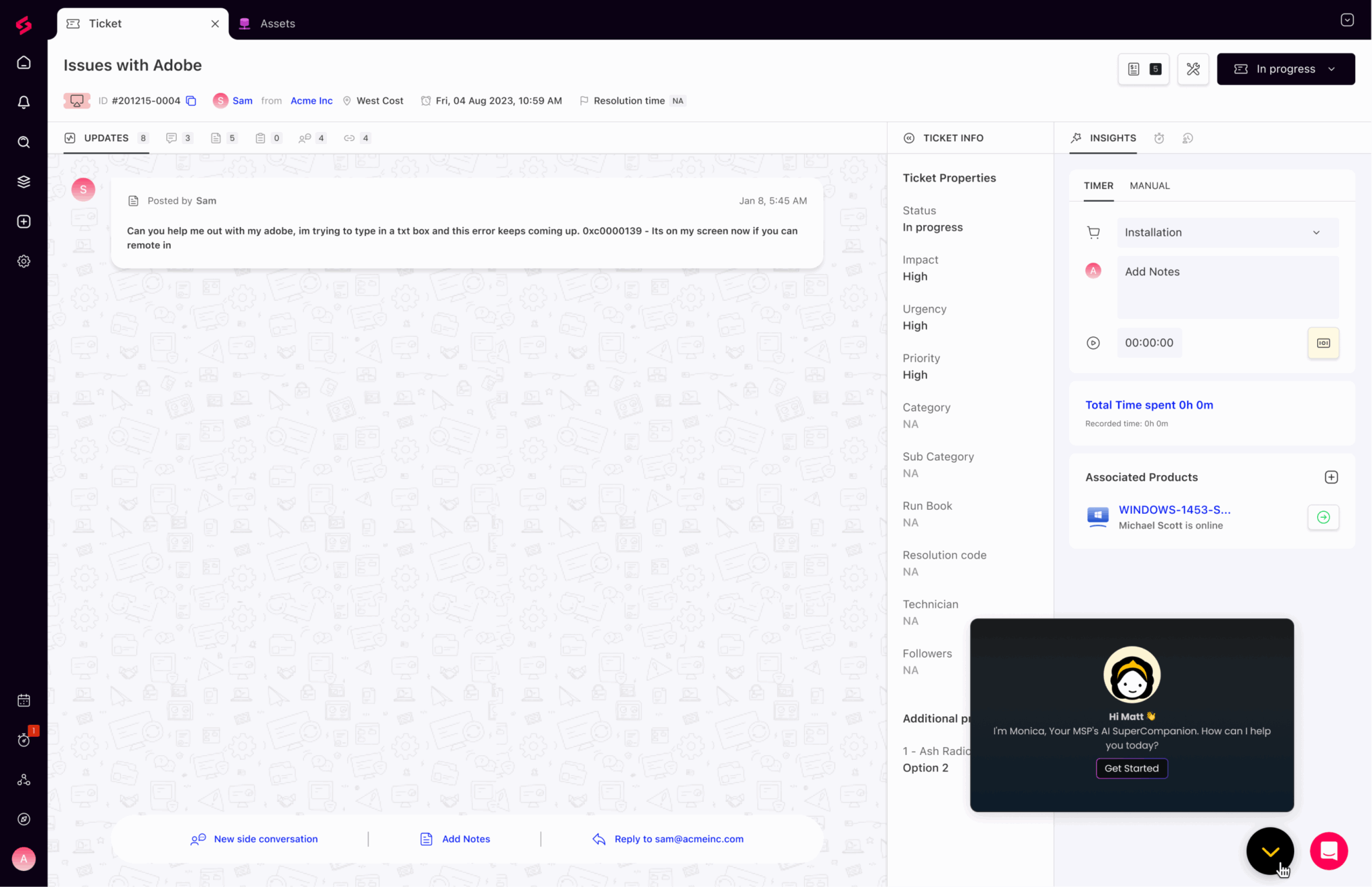Screen dimensions: 1372x887
Task: Open notifications bell in sidebar
Action: [23, 103]
